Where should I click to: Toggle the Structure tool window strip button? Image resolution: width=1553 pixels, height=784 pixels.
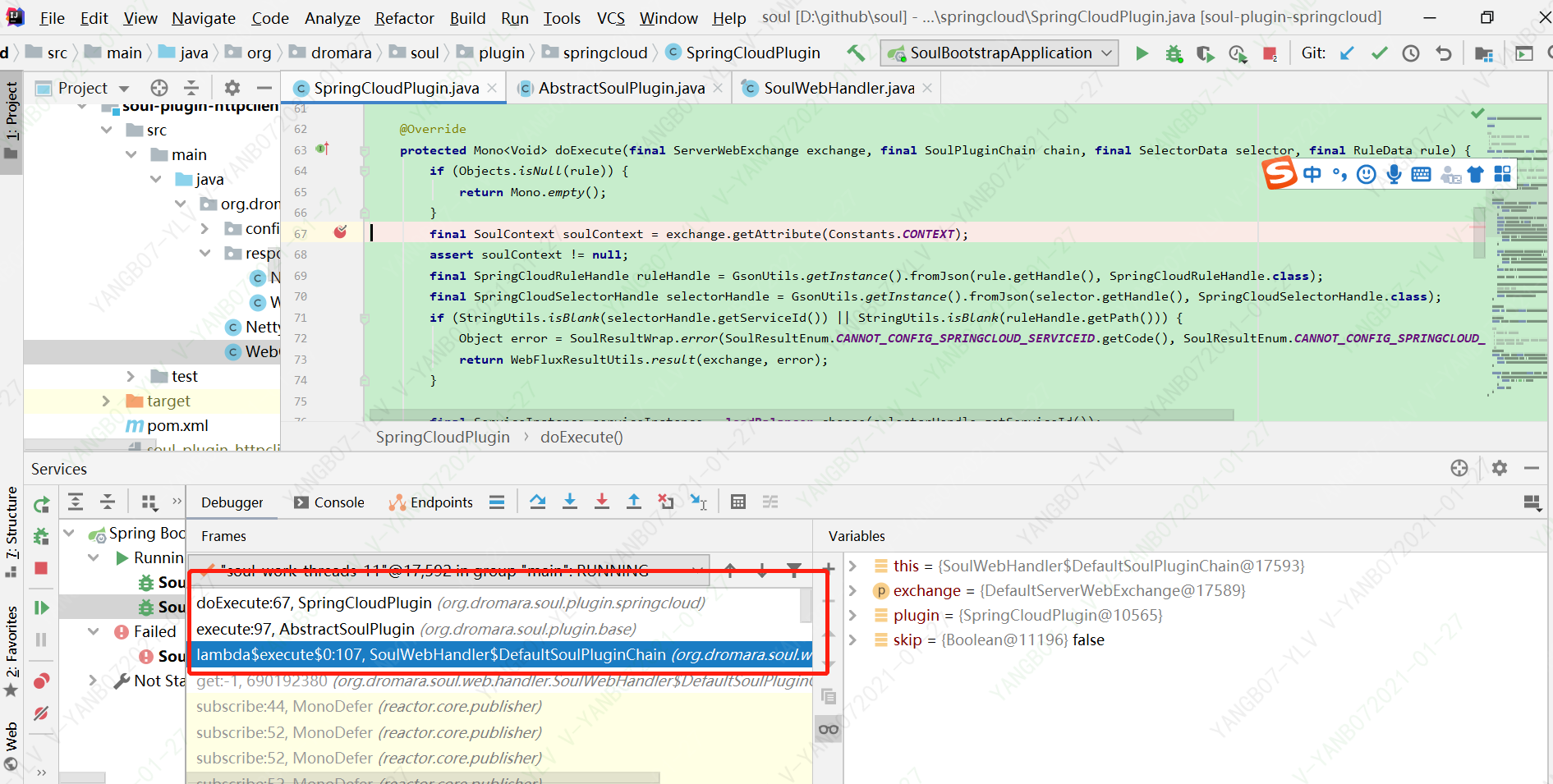click(x=11, y=532)
